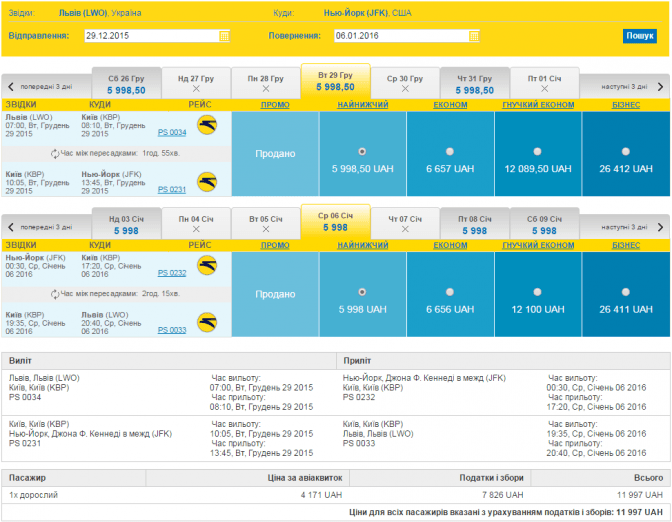
Task: Open the ПРОМО fare link in return table
Action: pyautogui.click(x=275, y=246)
